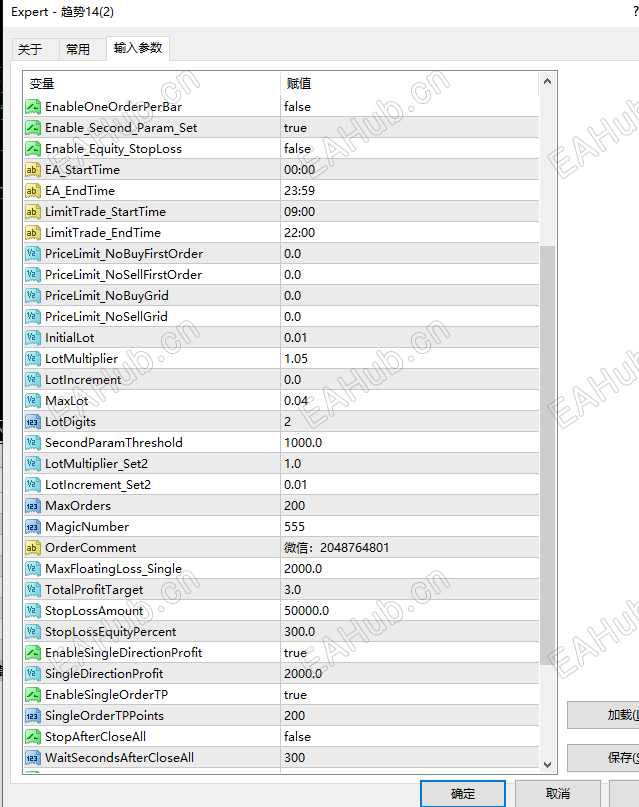Click the LotMultiplier double icon

[32, 359]
